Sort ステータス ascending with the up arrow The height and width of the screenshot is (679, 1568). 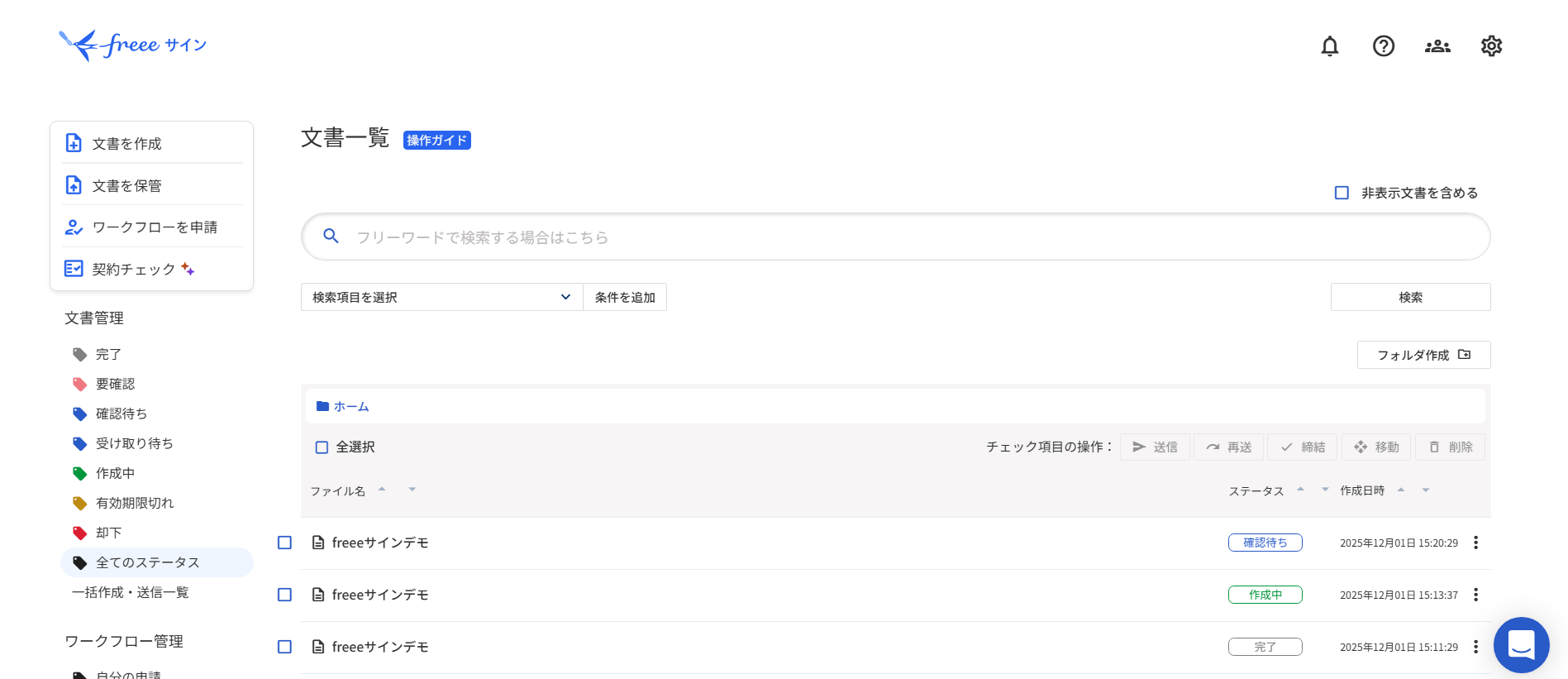[x=1300, y=489]
